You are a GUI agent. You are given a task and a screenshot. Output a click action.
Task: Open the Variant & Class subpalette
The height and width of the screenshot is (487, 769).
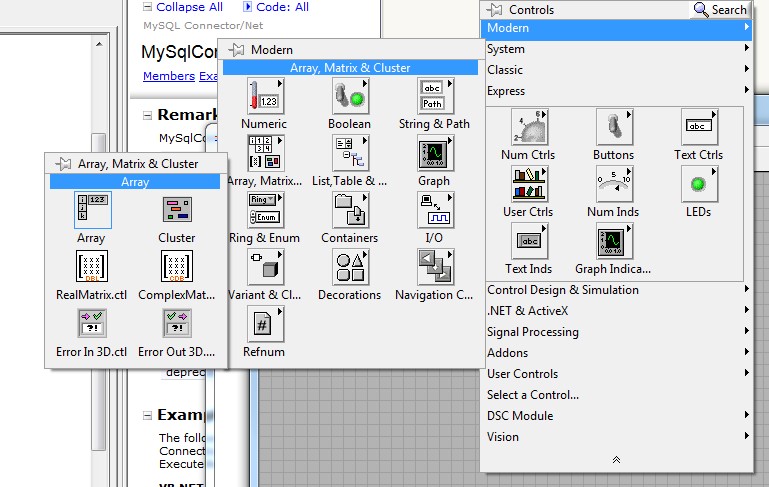point(265,267)
